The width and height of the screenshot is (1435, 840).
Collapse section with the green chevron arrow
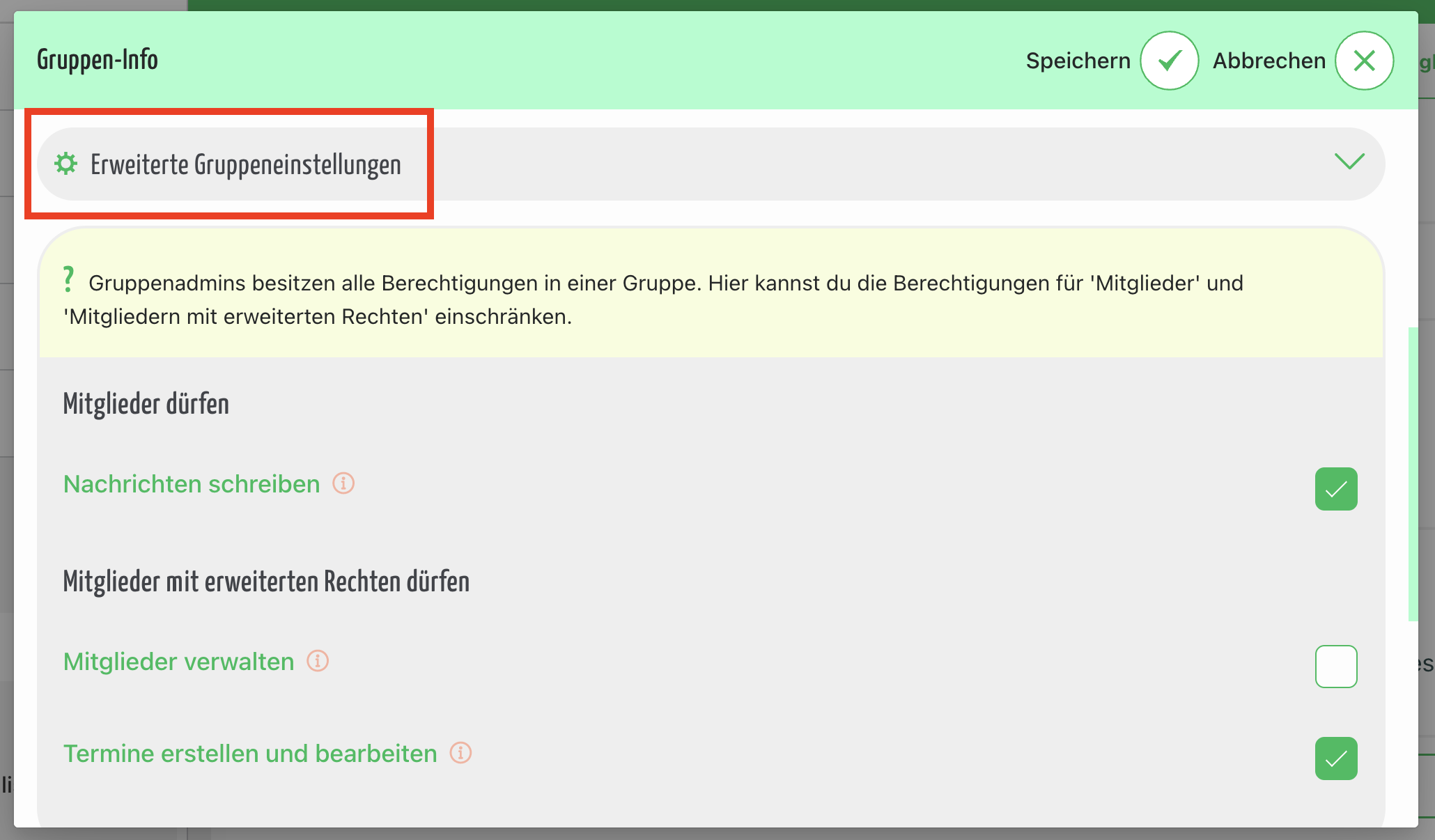tap(1349, 162)
